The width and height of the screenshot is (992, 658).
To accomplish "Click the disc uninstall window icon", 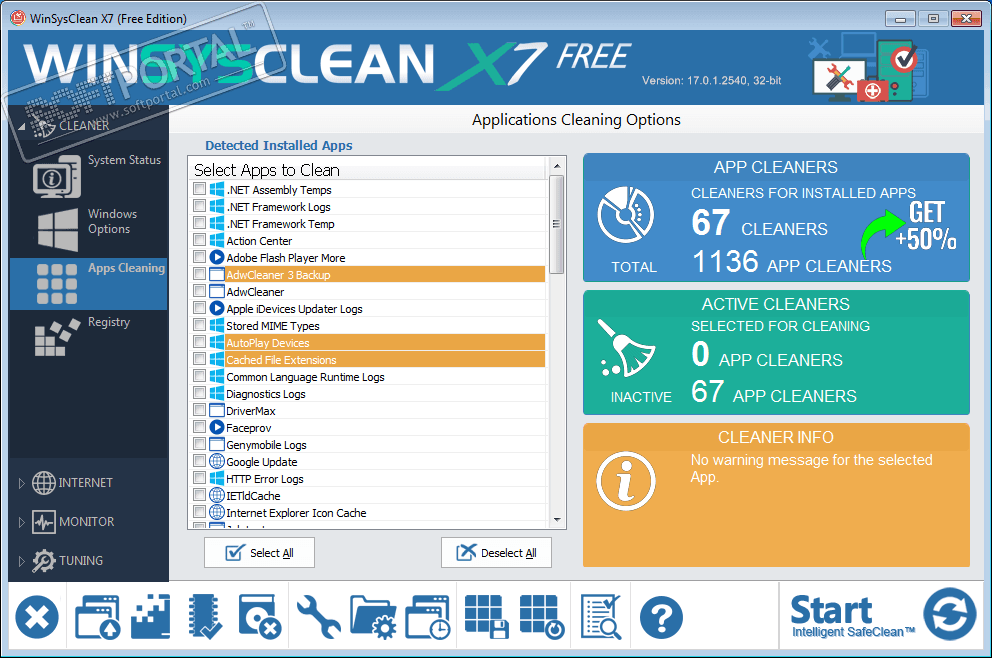I will click(x=259, y=617).
